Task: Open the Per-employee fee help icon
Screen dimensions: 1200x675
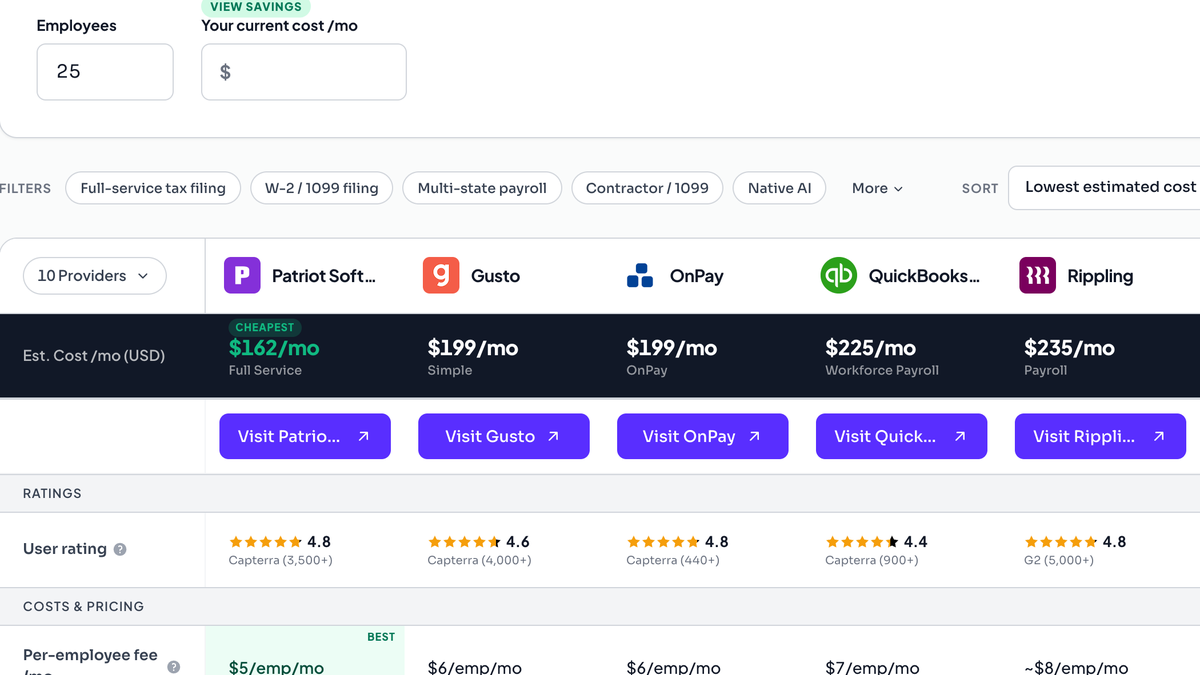Action: click(173, 667)
